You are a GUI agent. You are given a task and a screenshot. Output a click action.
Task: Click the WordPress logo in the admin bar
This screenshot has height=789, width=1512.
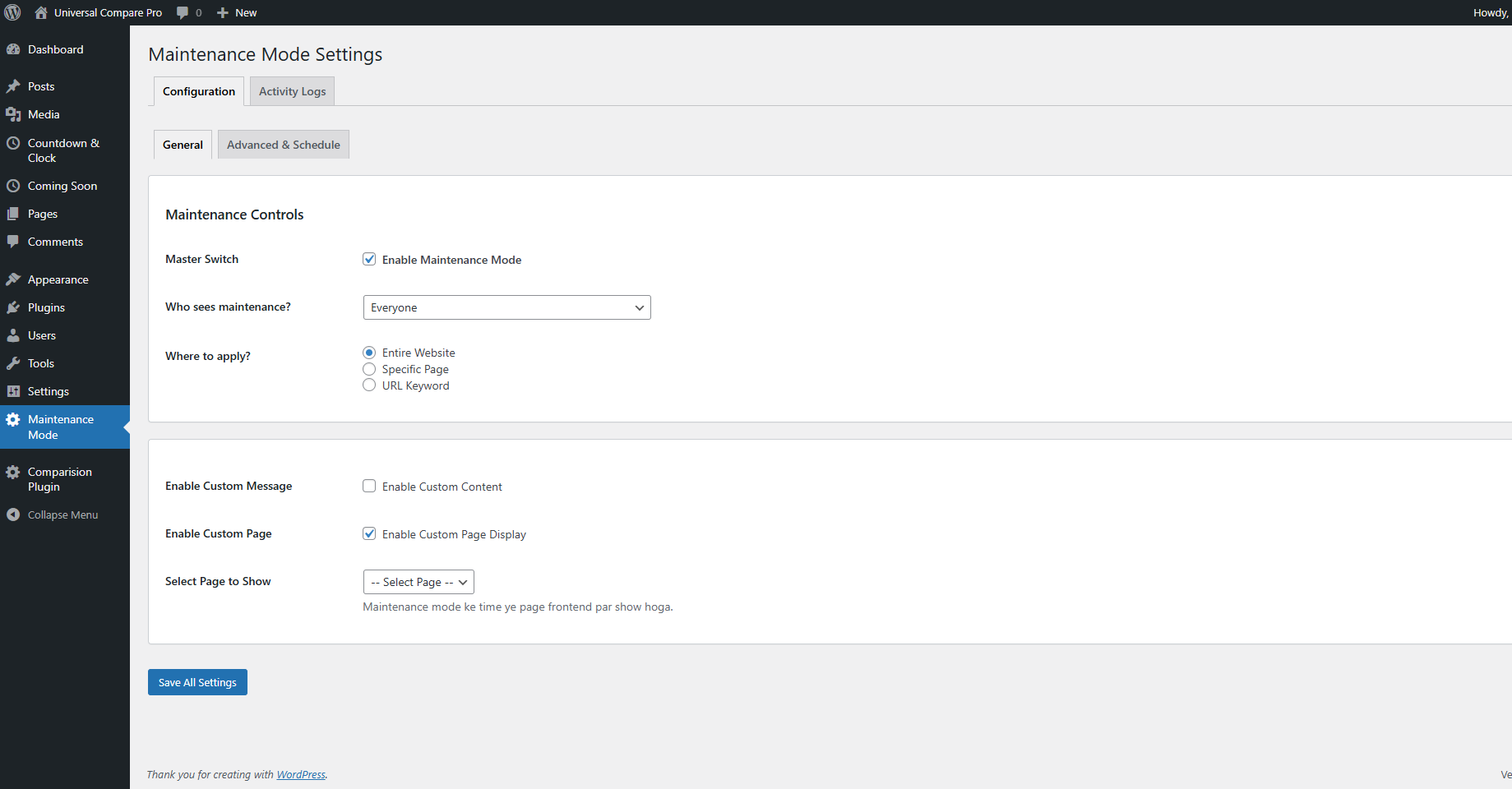click(12, 12)
